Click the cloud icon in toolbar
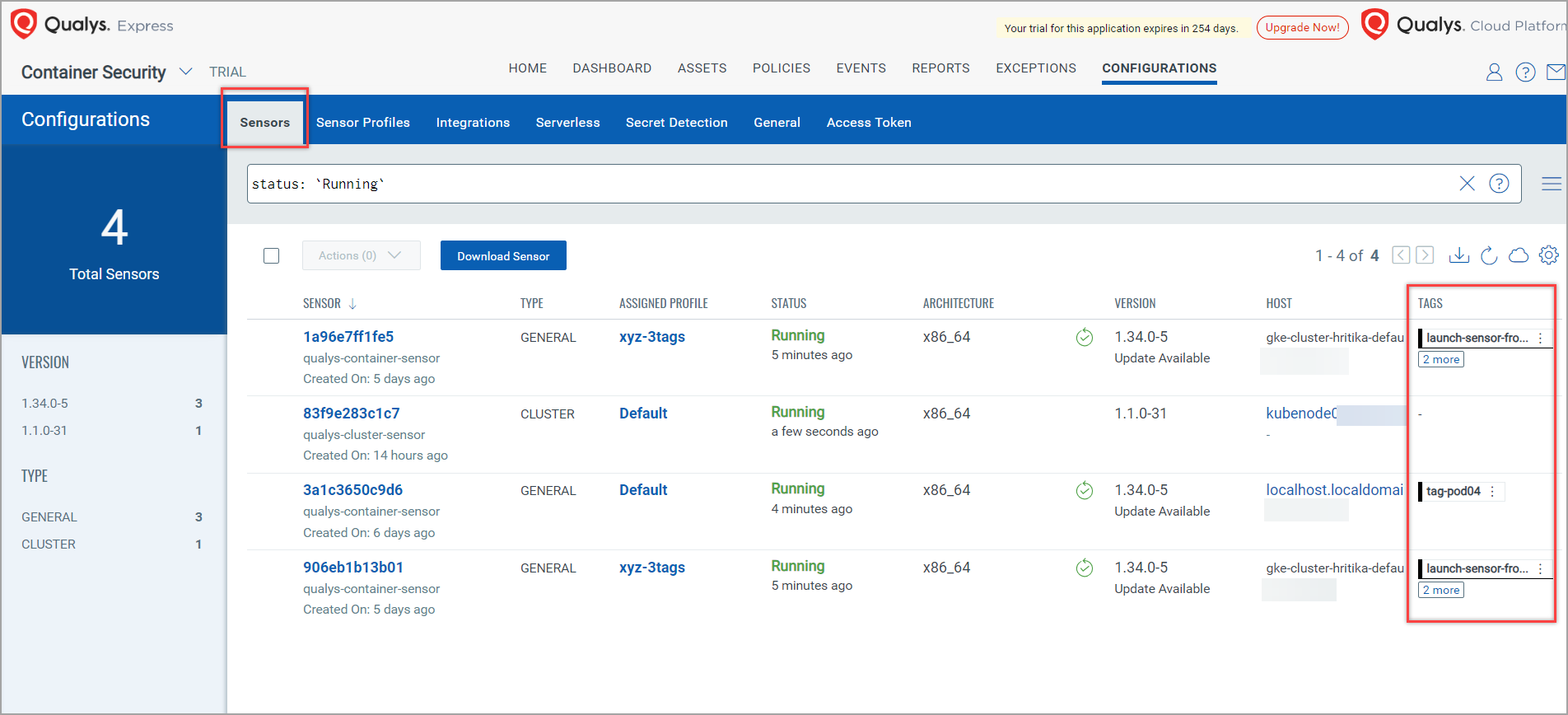 [1519, 255]
